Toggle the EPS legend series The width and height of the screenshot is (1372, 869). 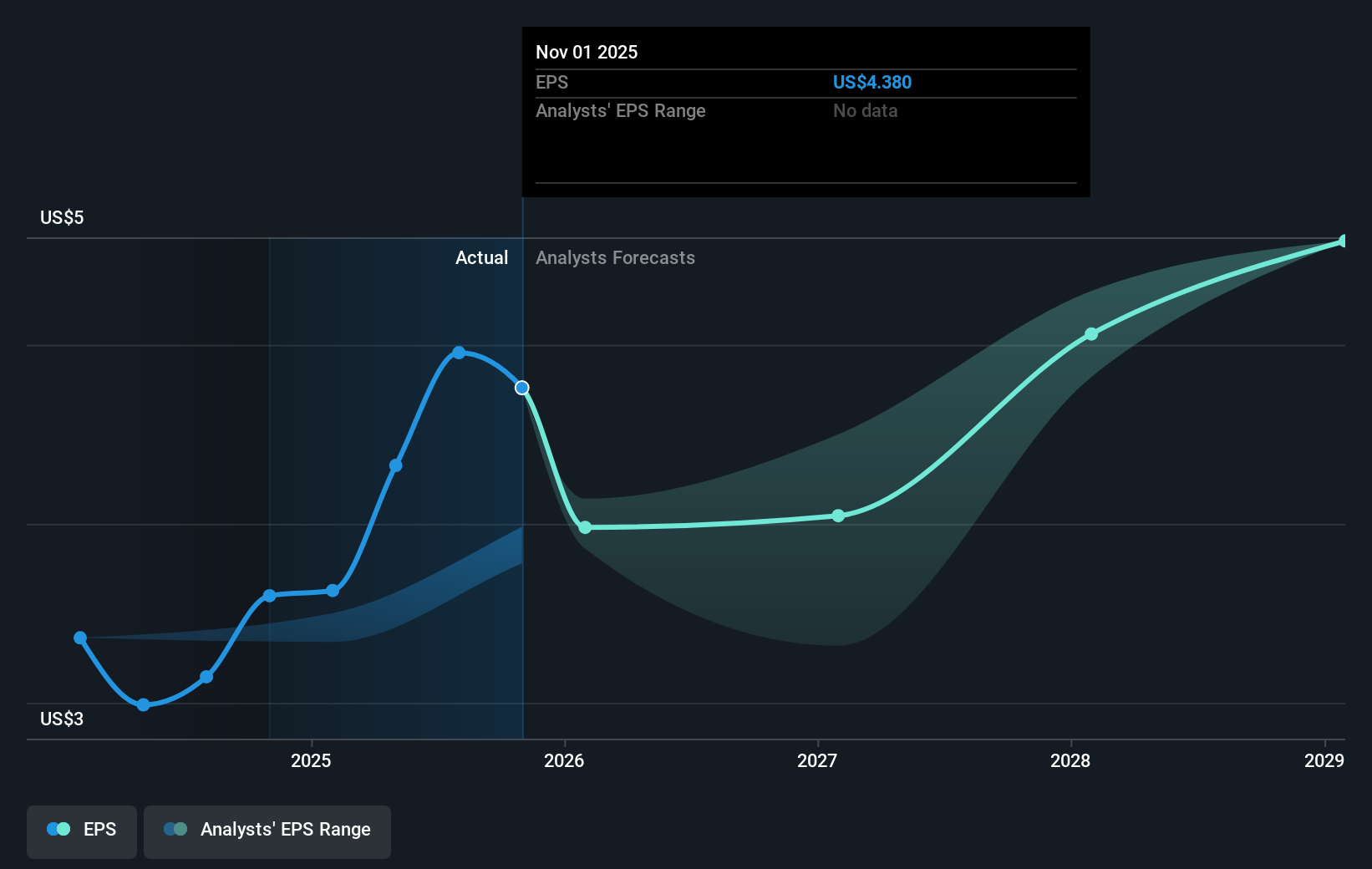coord(82,831)
